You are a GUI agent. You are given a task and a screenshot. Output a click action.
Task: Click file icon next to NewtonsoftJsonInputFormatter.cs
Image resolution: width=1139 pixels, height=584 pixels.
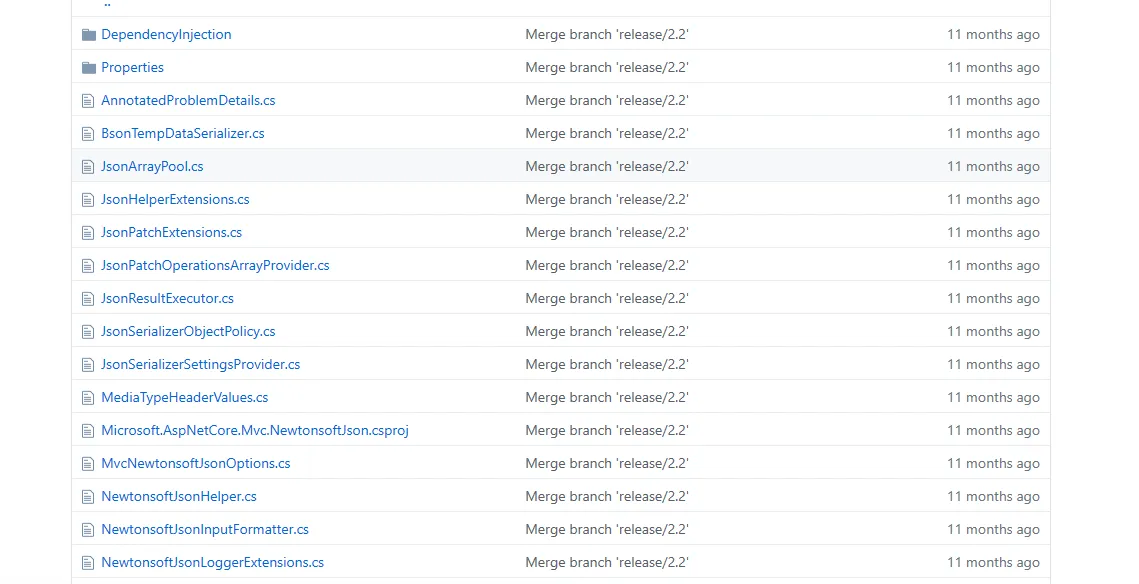[88, 530]
